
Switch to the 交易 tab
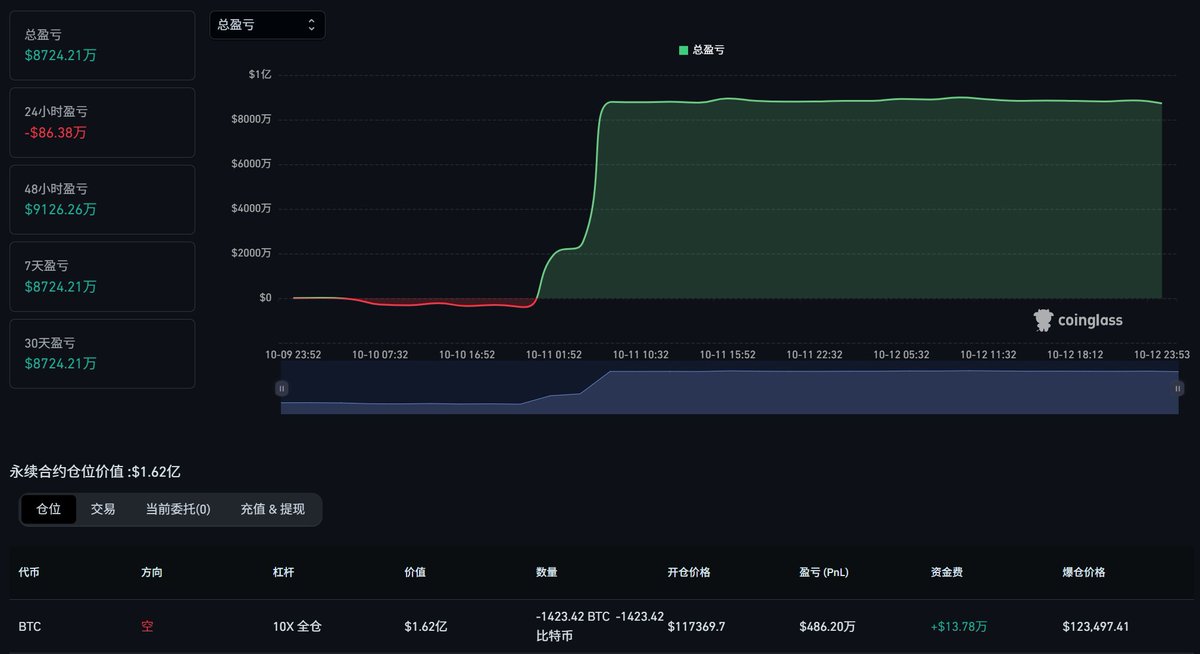point(103,509)
